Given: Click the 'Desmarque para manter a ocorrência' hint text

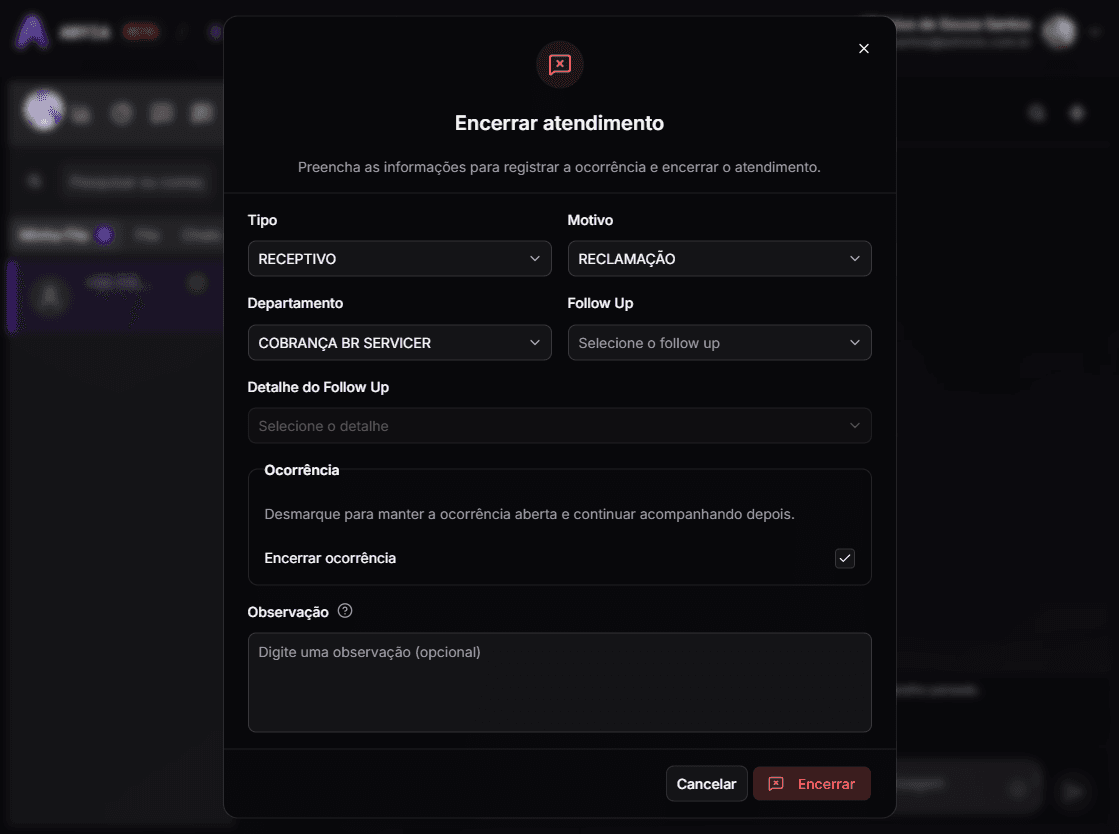Looking at the screenshot, I should pos(530,514).
